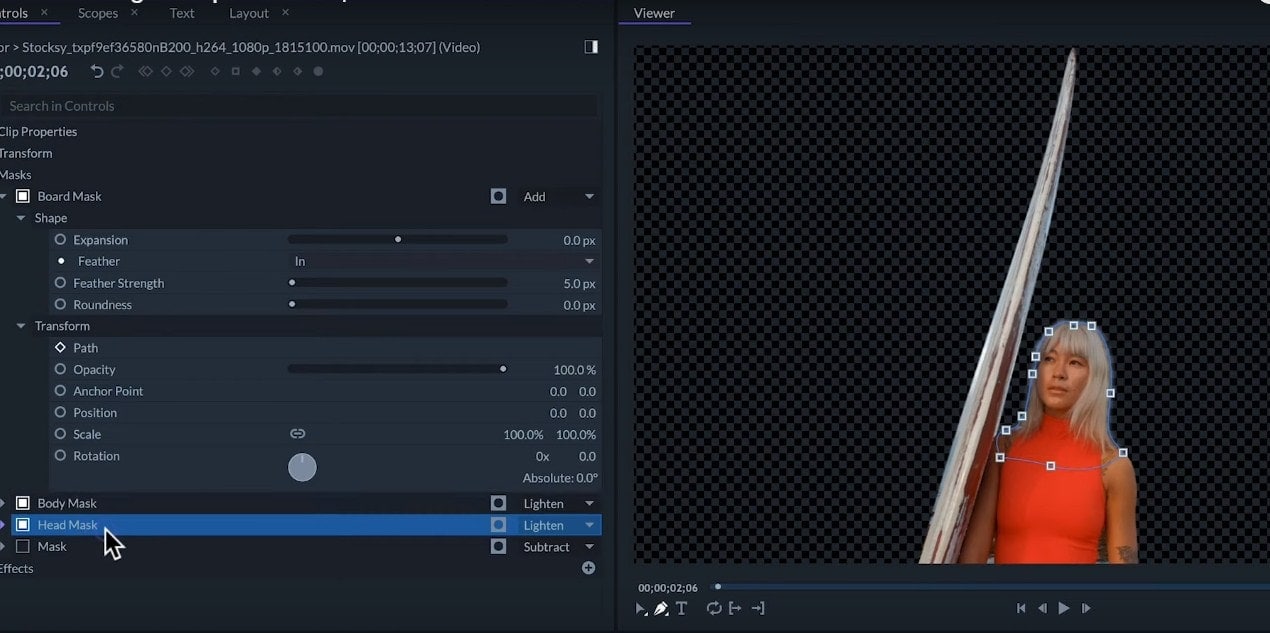The height and width of the screenshot is (633, 1270).
Task: Click invert icon on the Mask row
Action: coord(498,547)
